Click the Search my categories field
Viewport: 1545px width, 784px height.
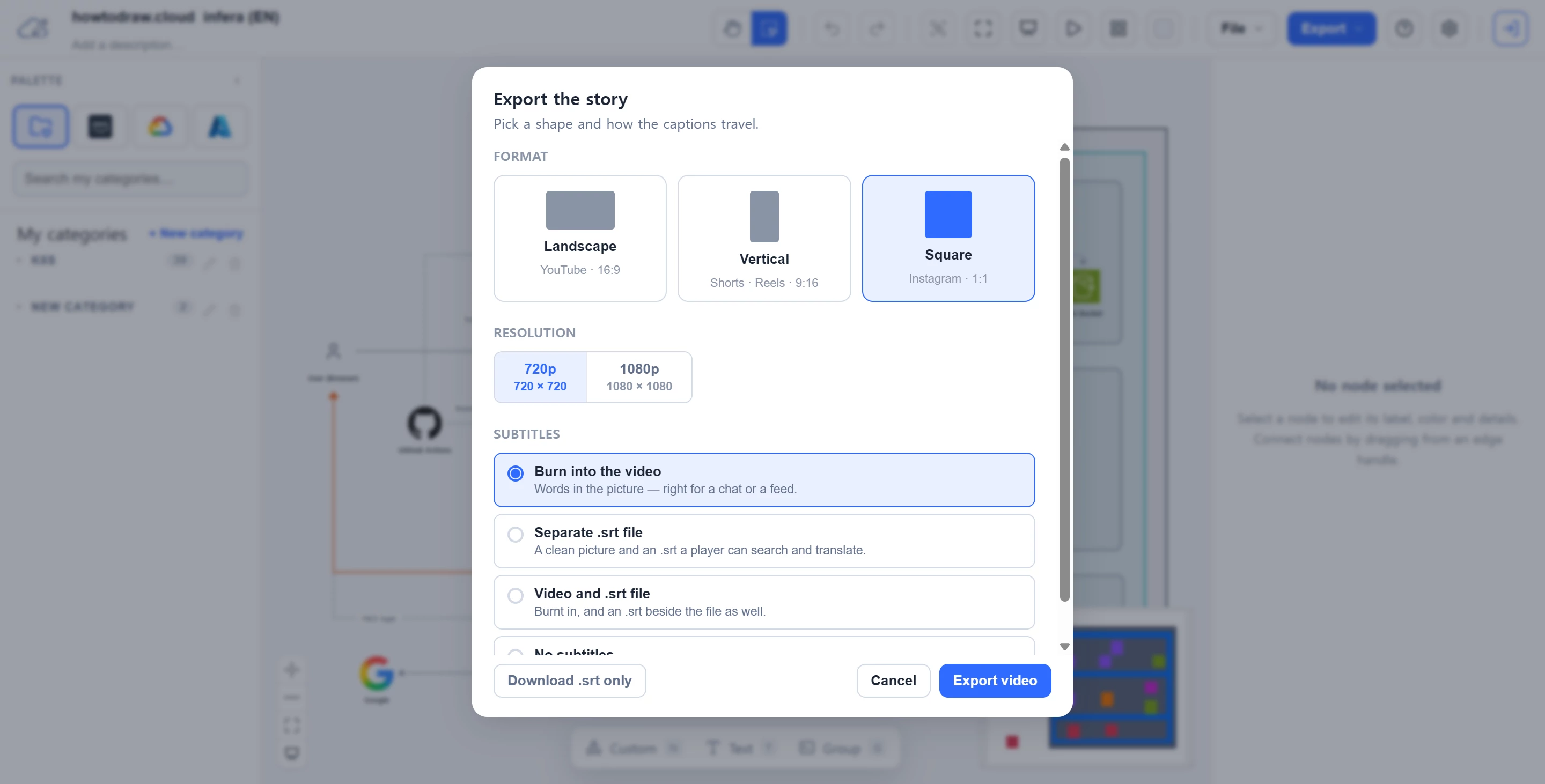point(130,179)
